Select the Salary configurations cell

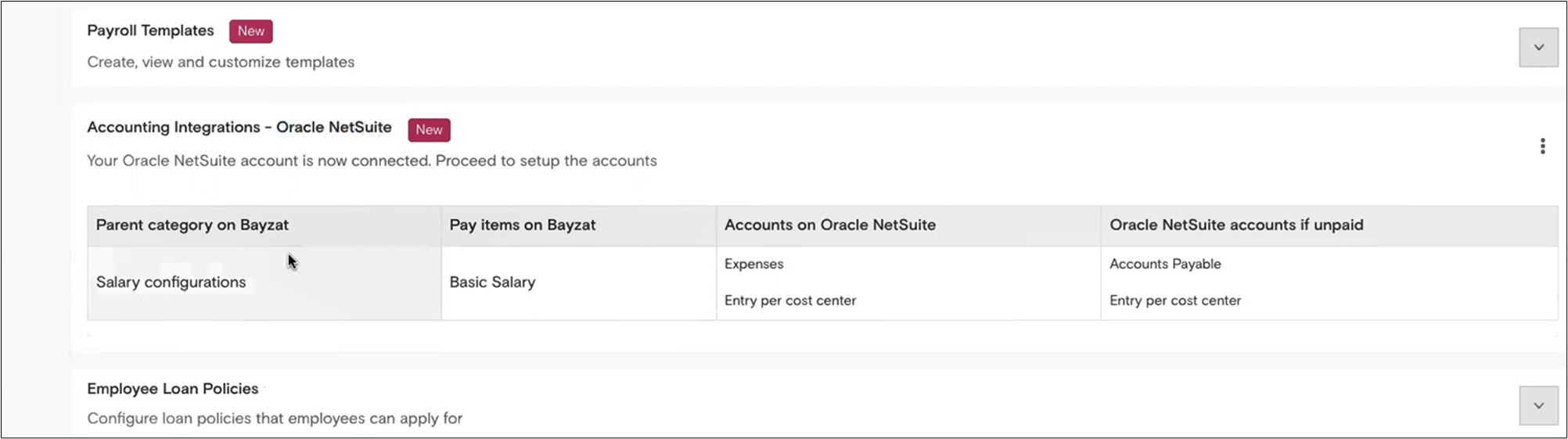pos(264,282)
